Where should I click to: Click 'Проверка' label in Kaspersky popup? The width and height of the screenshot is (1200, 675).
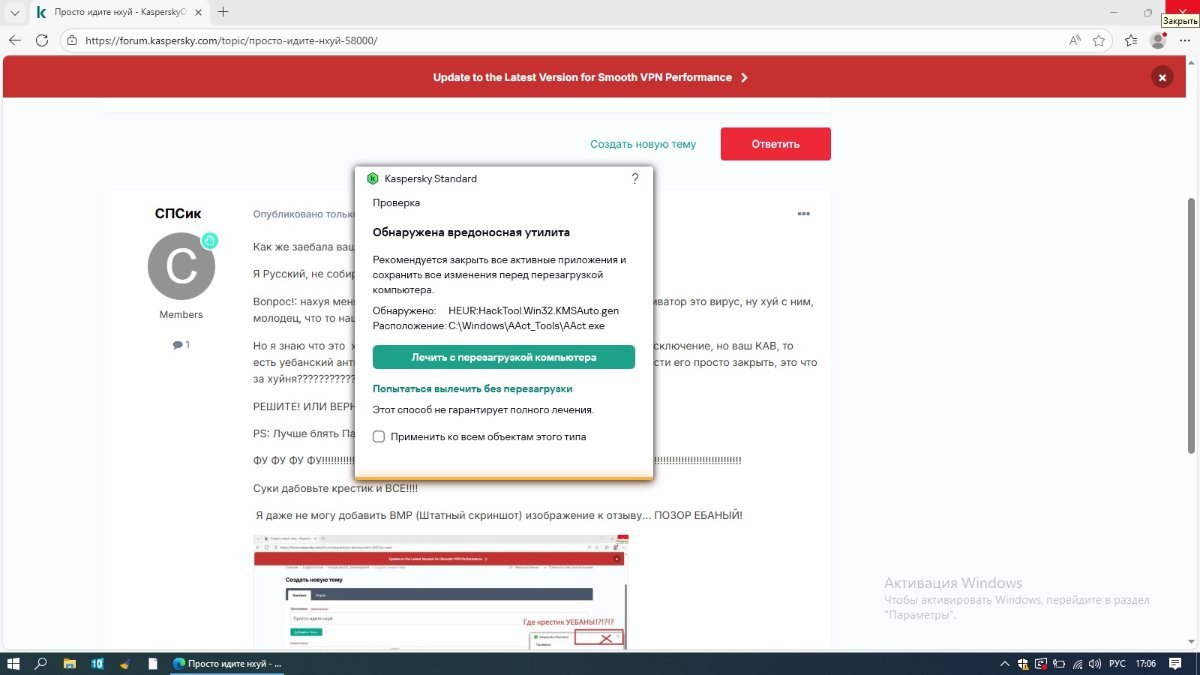point(396,202)
